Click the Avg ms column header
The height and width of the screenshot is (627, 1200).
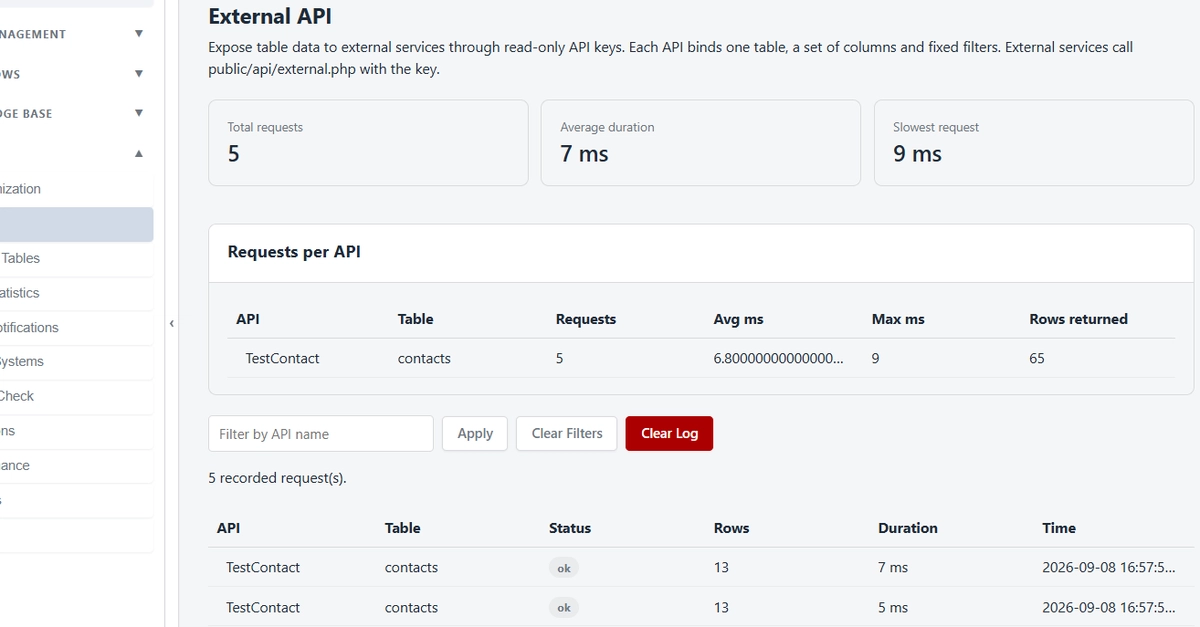738,319
